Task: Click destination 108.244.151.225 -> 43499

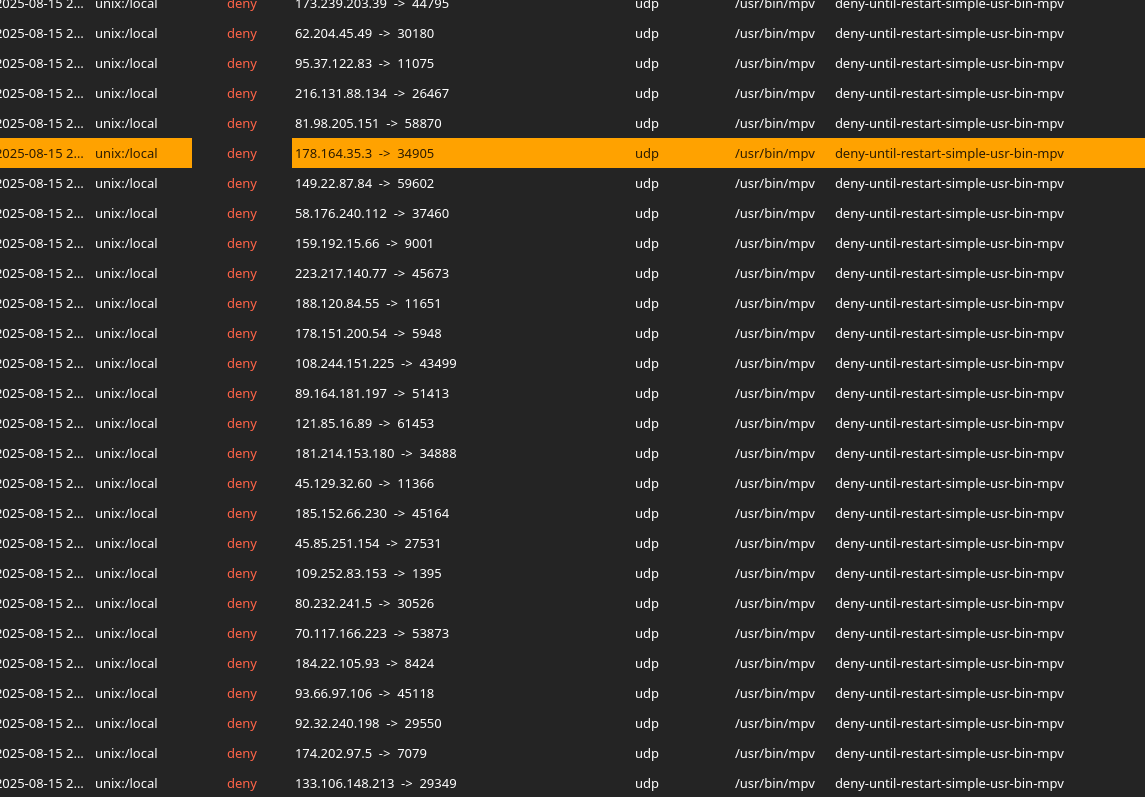Action: (375, 363)
